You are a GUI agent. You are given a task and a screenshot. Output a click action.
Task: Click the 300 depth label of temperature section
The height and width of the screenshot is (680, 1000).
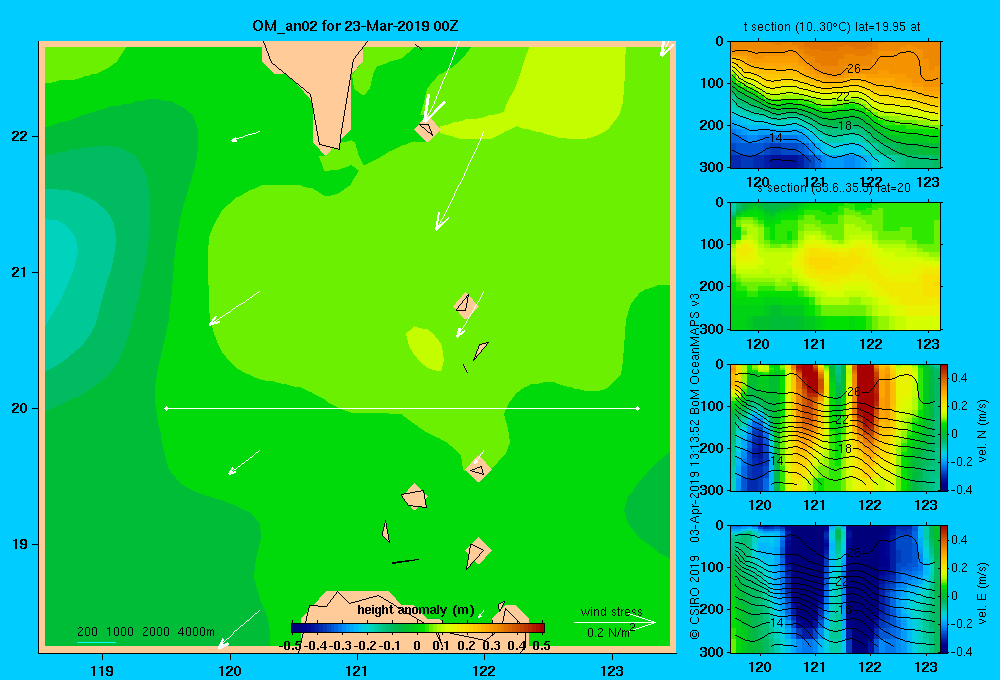(712, 167)
